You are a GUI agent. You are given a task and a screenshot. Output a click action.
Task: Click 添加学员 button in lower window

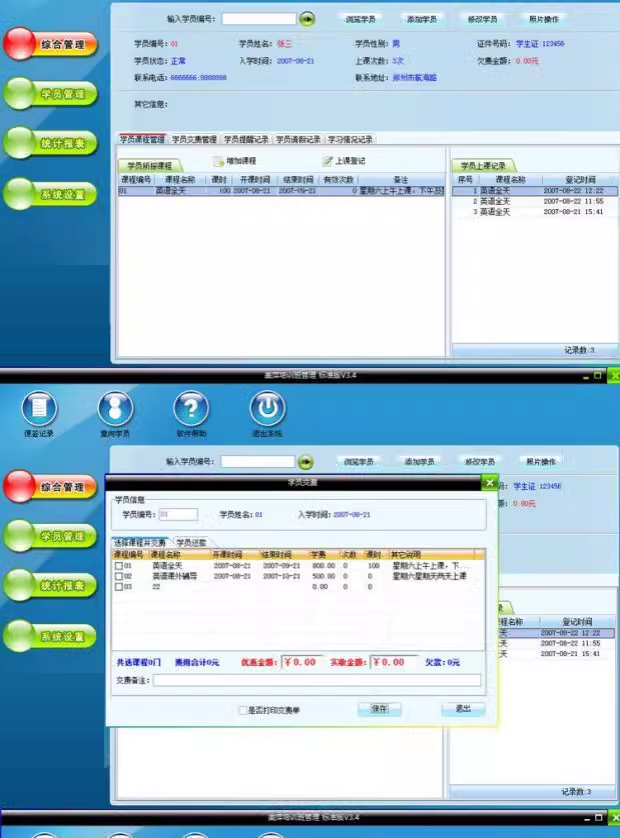point(420,461)
